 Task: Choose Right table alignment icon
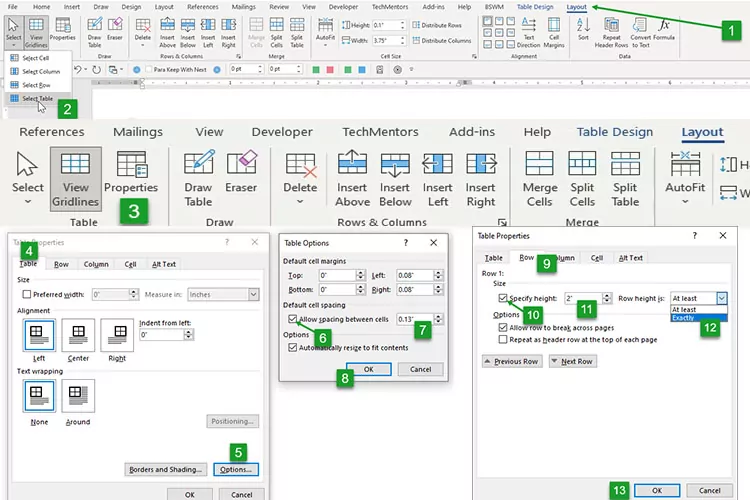[117, 334]
